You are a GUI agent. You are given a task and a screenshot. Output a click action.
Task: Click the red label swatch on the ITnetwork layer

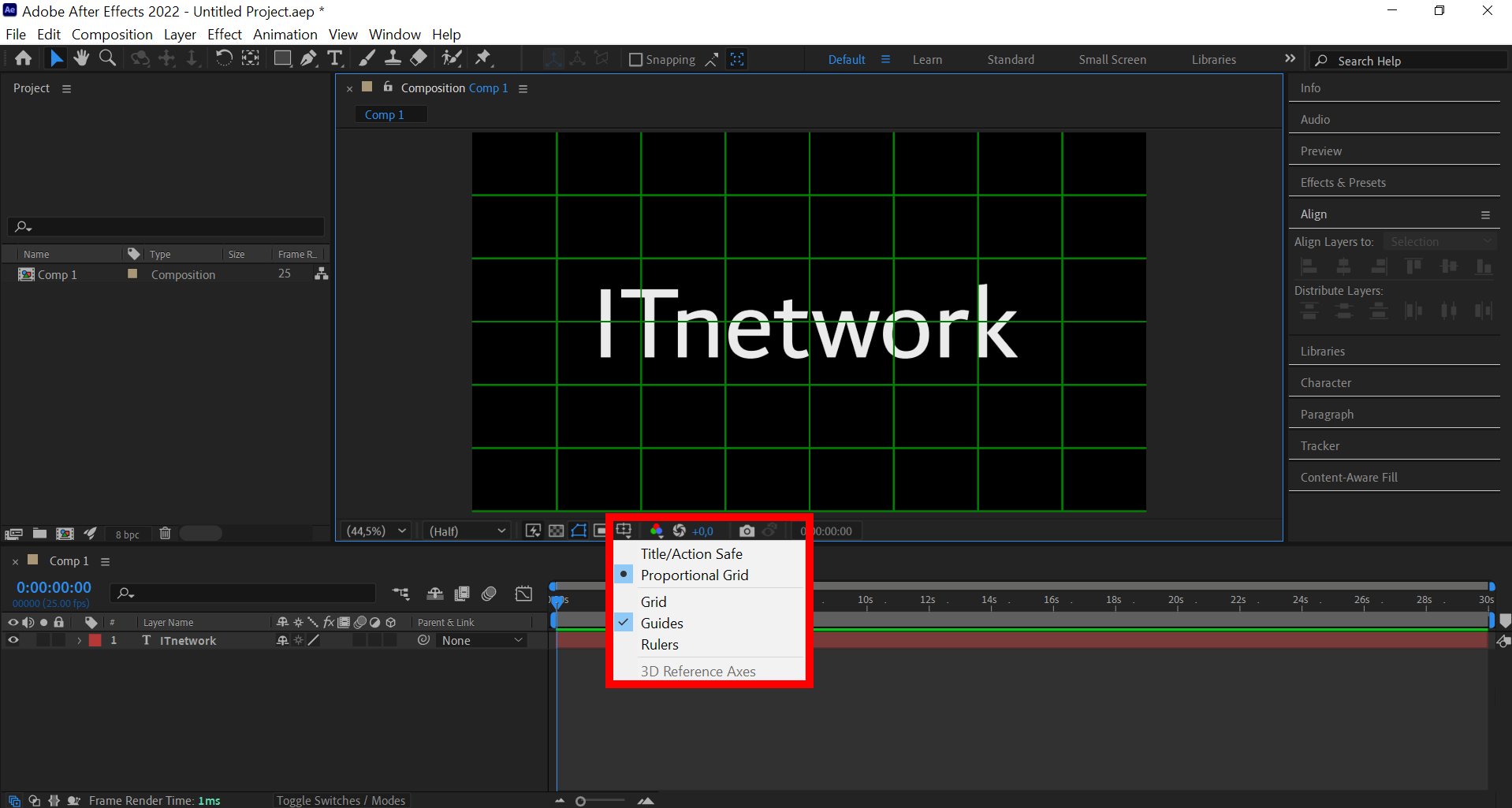(x=95, y=640)
